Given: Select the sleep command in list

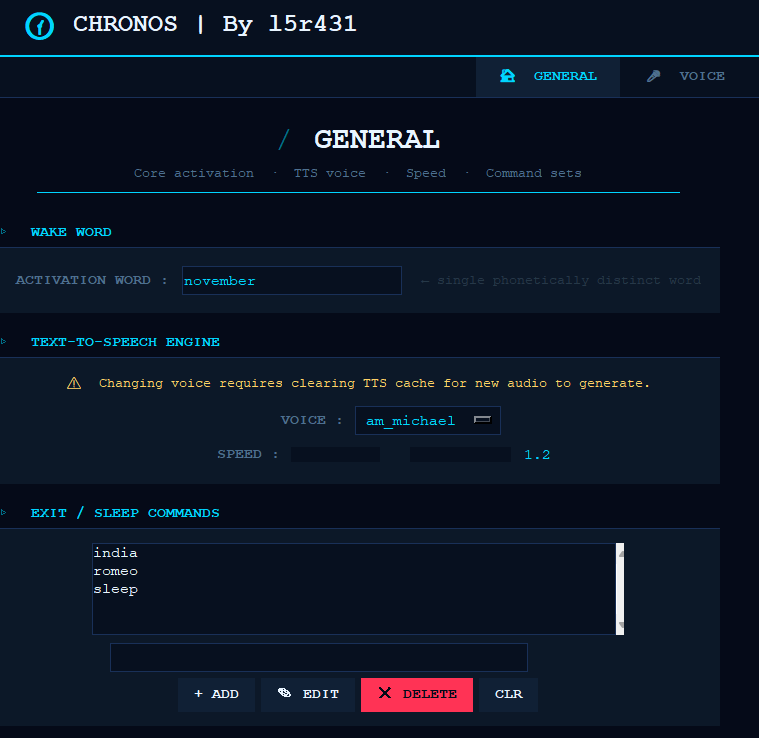Looking at the screenshot, I should pyautogui.click(x=115, y=589).
